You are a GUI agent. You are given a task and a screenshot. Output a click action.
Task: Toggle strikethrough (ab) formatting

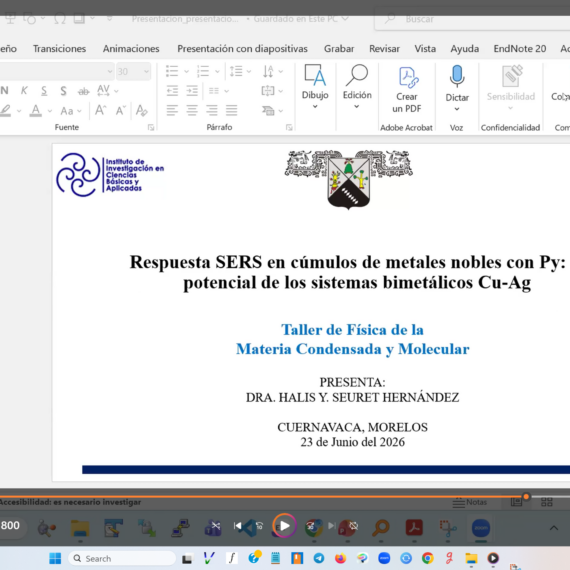[x=83, y=91]
